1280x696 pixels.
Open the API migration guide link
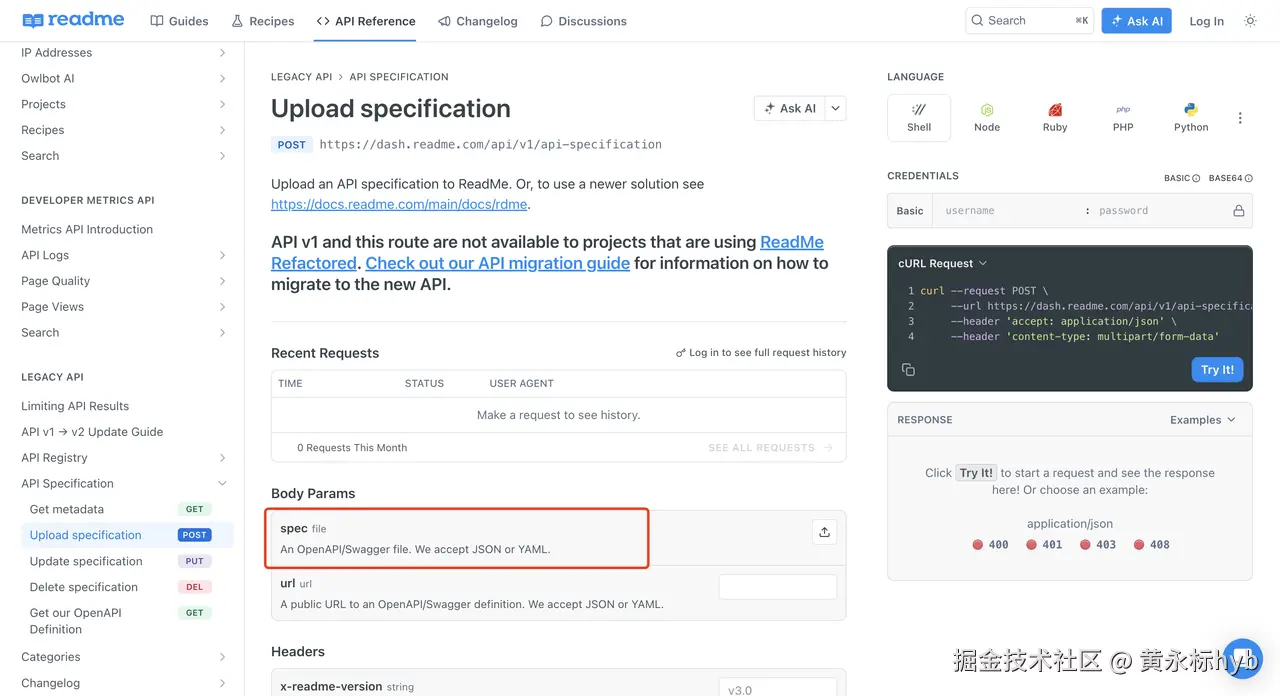pyautogui.click(x=497, y=263)
